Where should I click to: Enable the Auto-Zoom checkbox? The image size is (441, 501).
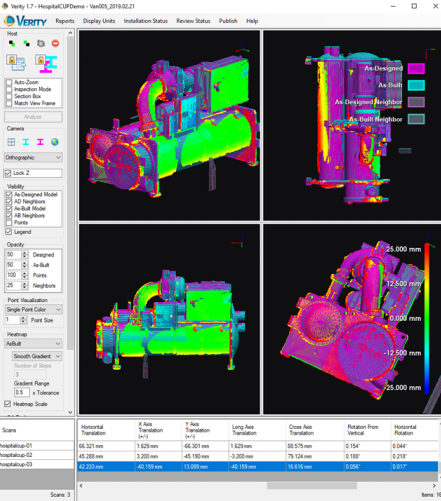click(x=9, y=82)
